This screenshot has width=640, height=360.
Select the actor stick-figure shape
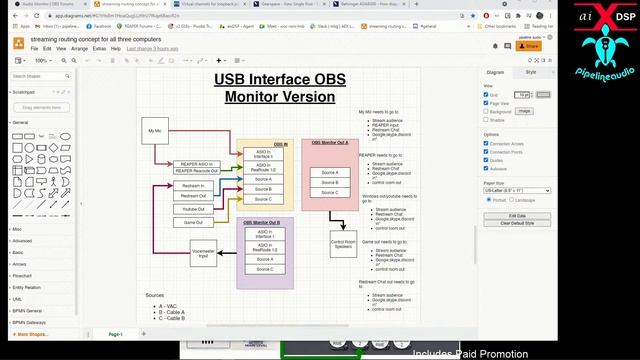(53, 182)
